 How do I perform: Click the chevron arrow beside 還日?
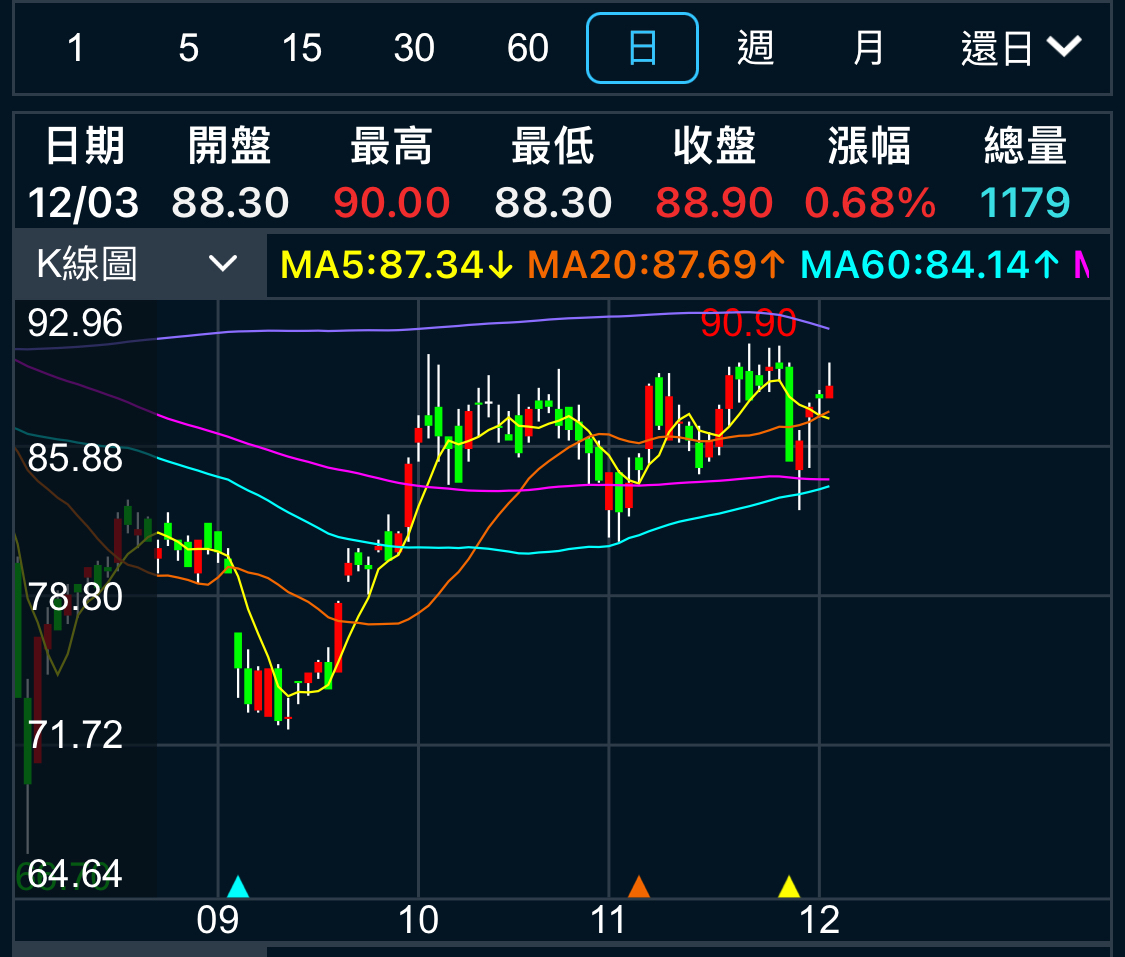[x=1064, y=46]
